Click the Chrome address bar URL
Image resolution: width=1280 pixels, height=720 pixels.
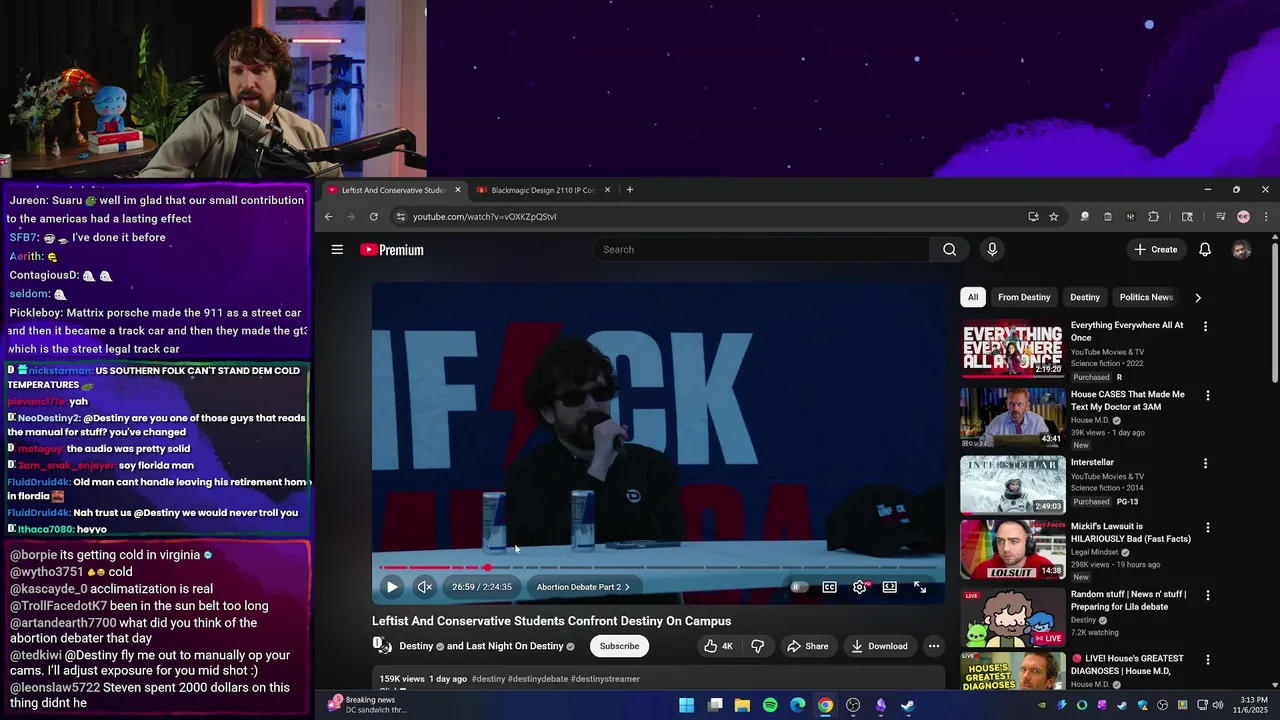[485, 217]
